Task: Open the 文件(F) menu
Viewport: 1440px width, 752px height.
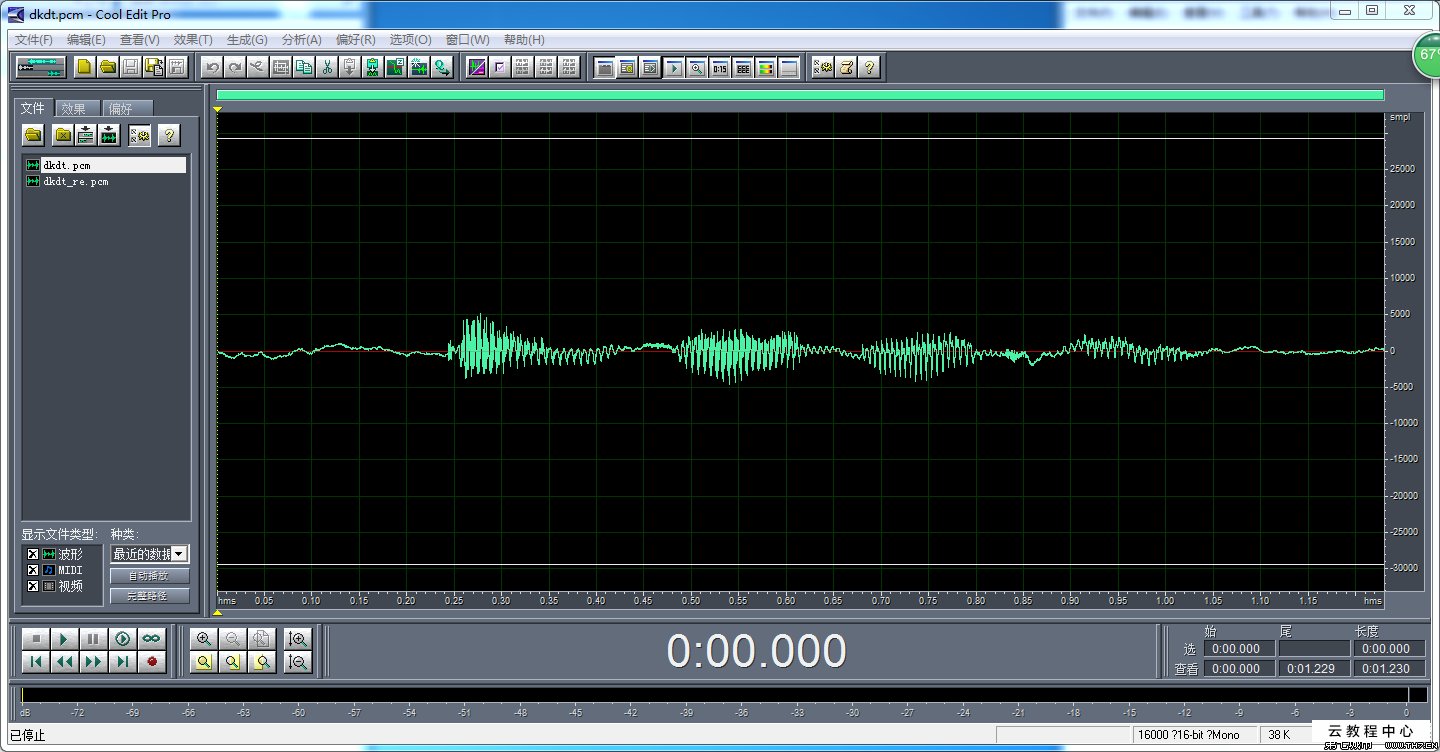Action: [x=34, y=40]
